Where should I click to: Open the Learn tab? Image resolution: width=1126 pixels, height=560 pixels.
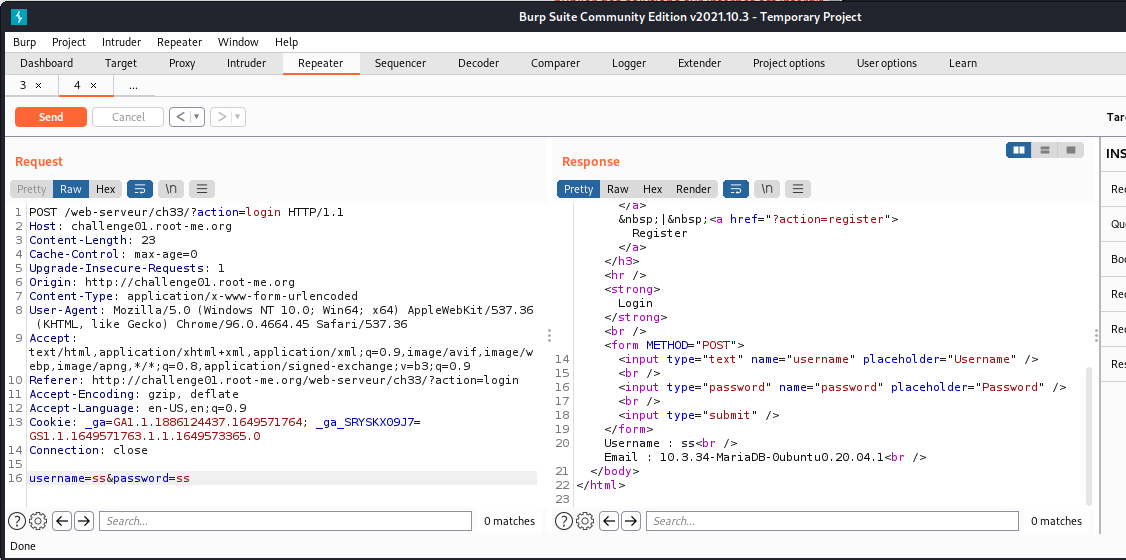[x=963, y=63]
